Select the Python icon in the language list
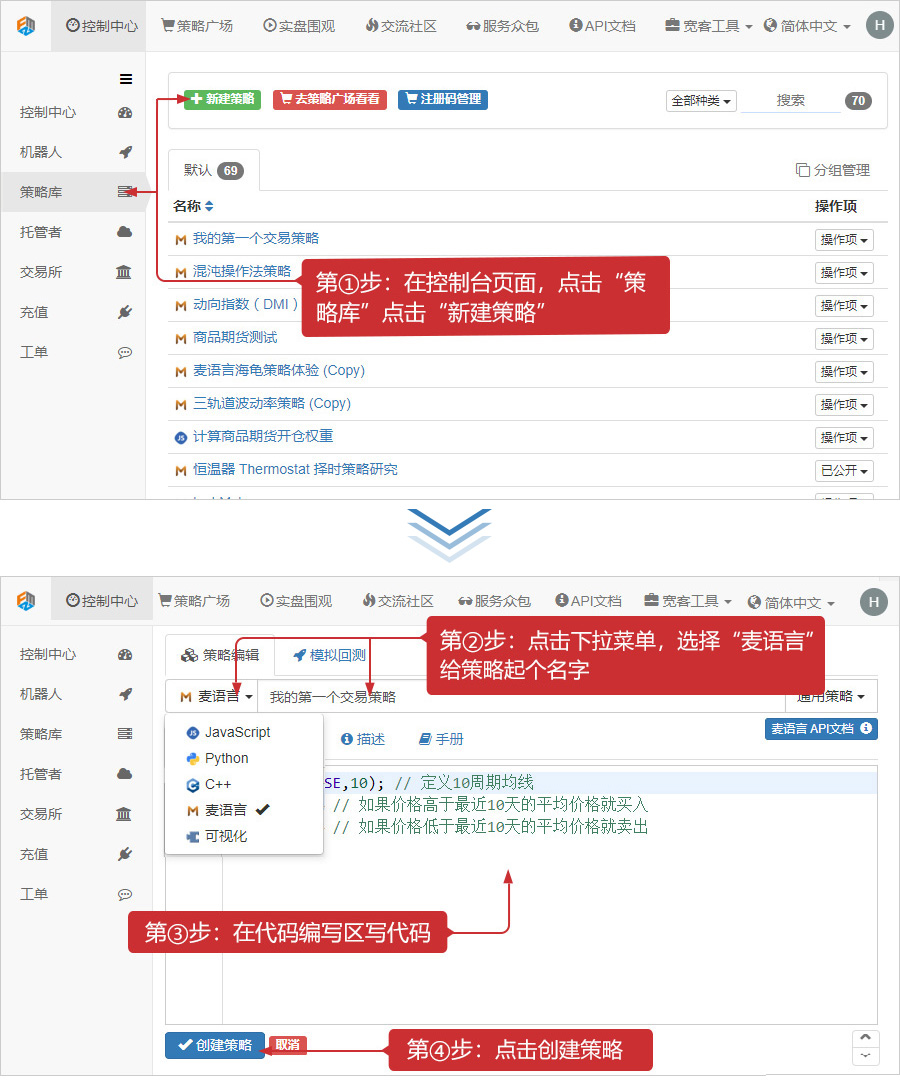Viewport: 900px width, 1086px height. [x=193, y=758]
